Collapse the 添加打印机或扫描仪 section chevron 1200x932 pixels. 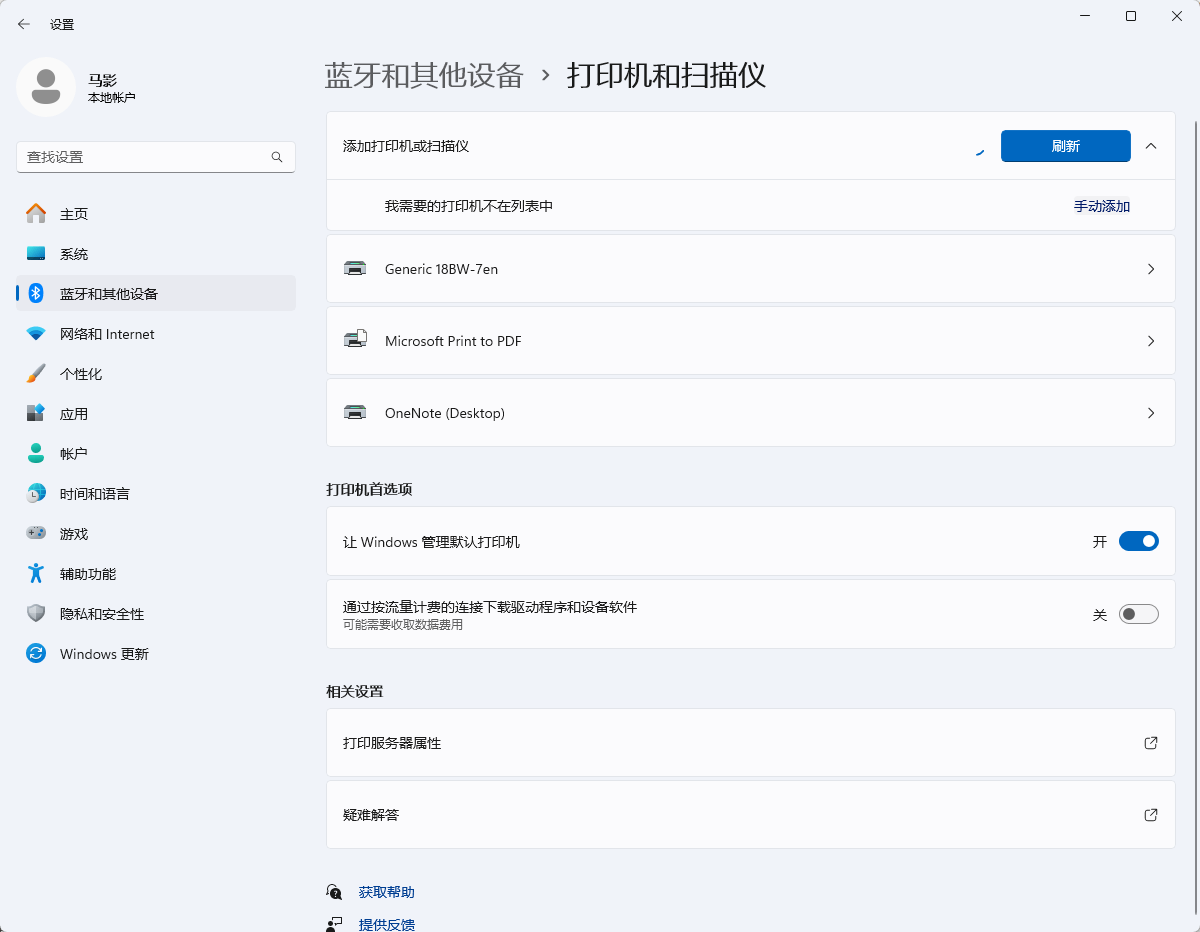1150,146
